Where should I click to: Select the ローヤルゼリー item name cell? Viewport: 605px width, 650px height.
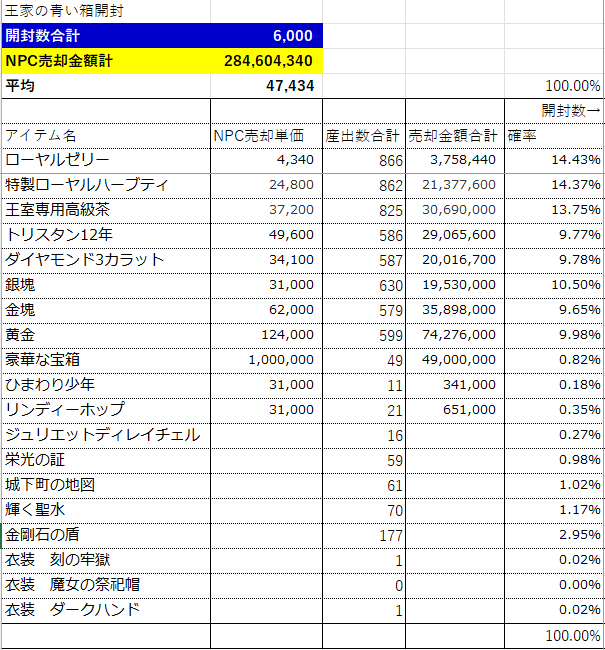(x=105, y=160)
